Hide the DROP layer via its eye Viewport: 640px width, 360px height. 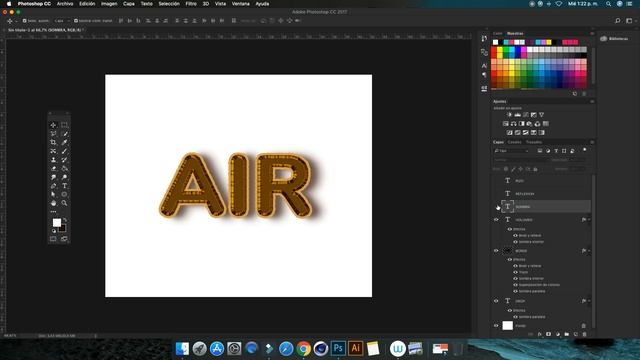click(496, 301)
